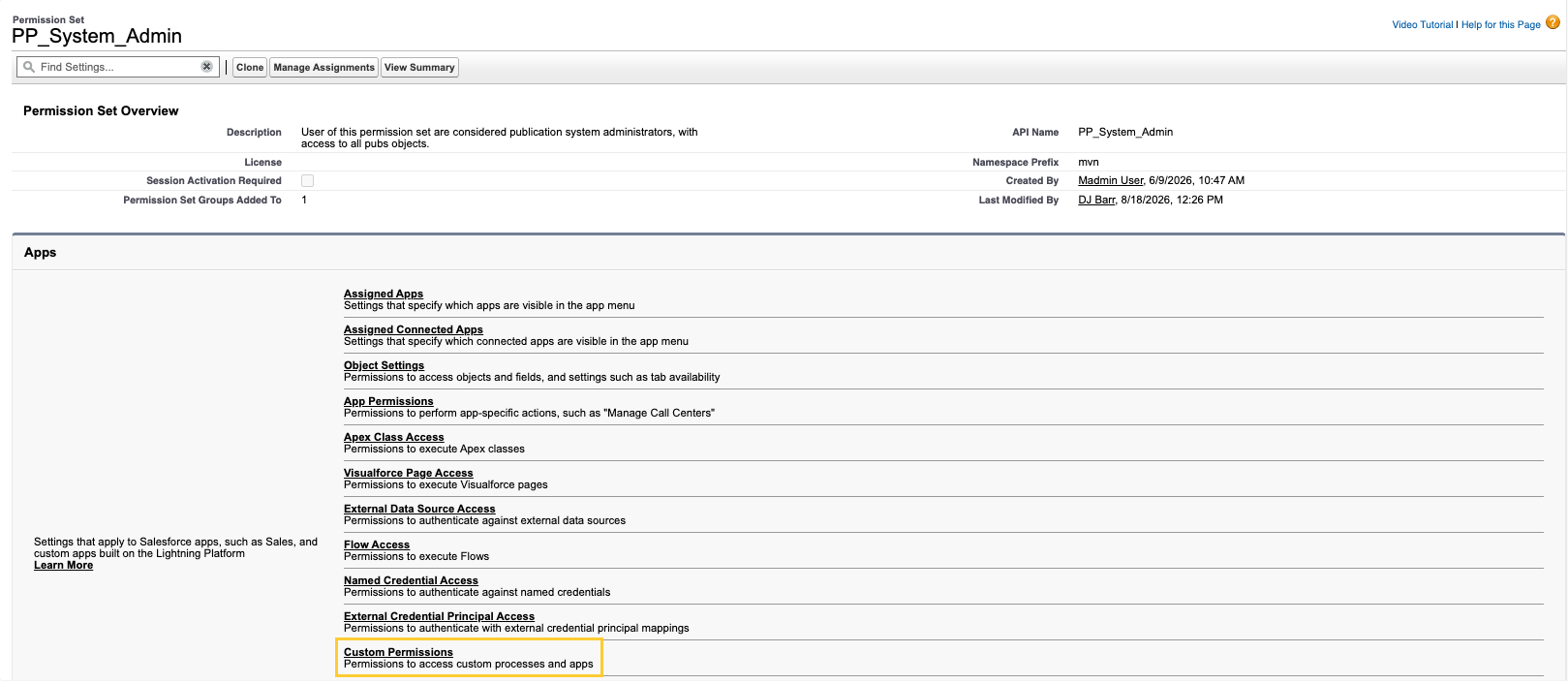Open the Video Tutorial link
Image resolution: width=1568 pixels, height=684 pixels.
[1422, 25]
